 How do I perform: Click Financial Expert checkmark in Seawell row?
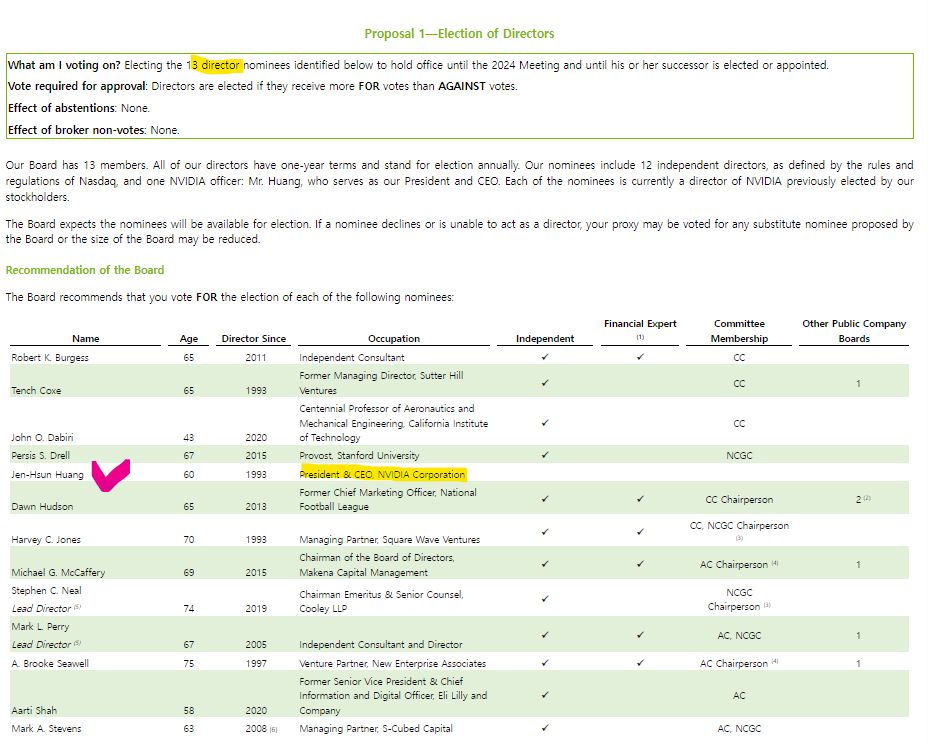(x=640, y=663)
